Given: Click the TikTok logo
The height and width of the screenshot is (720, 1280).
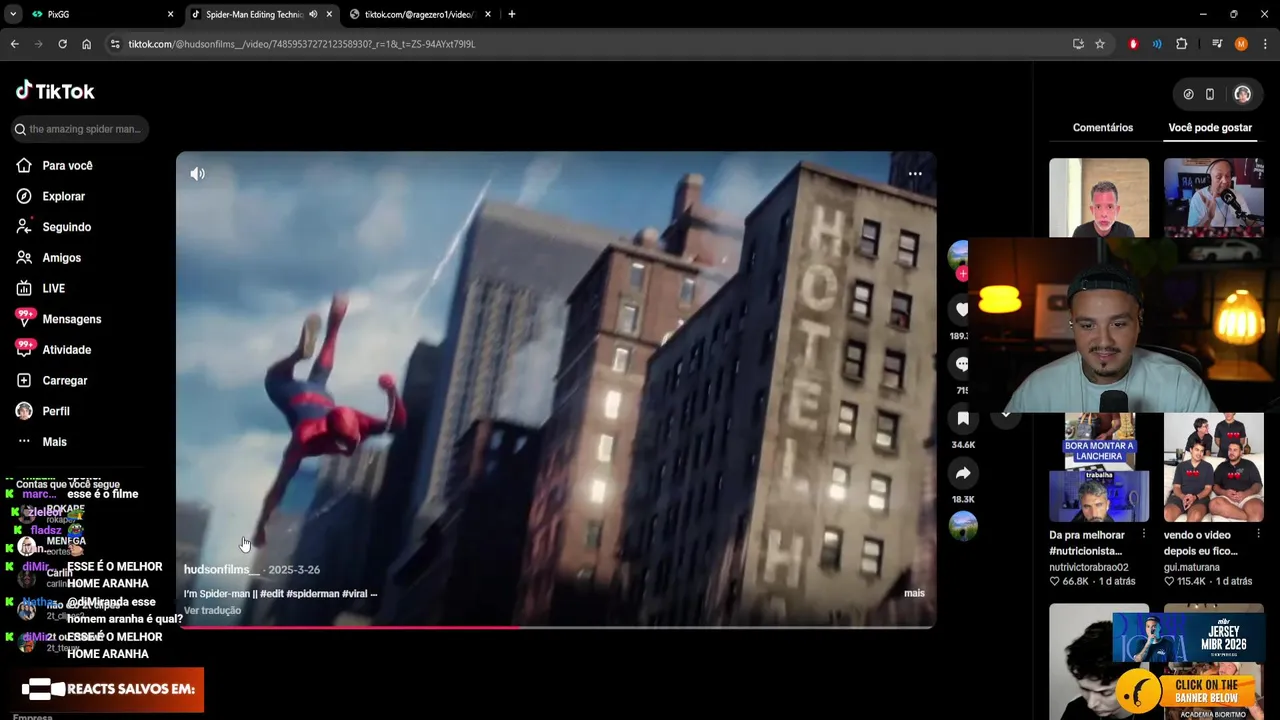Looking at the screenshot, I should point(55,91).
